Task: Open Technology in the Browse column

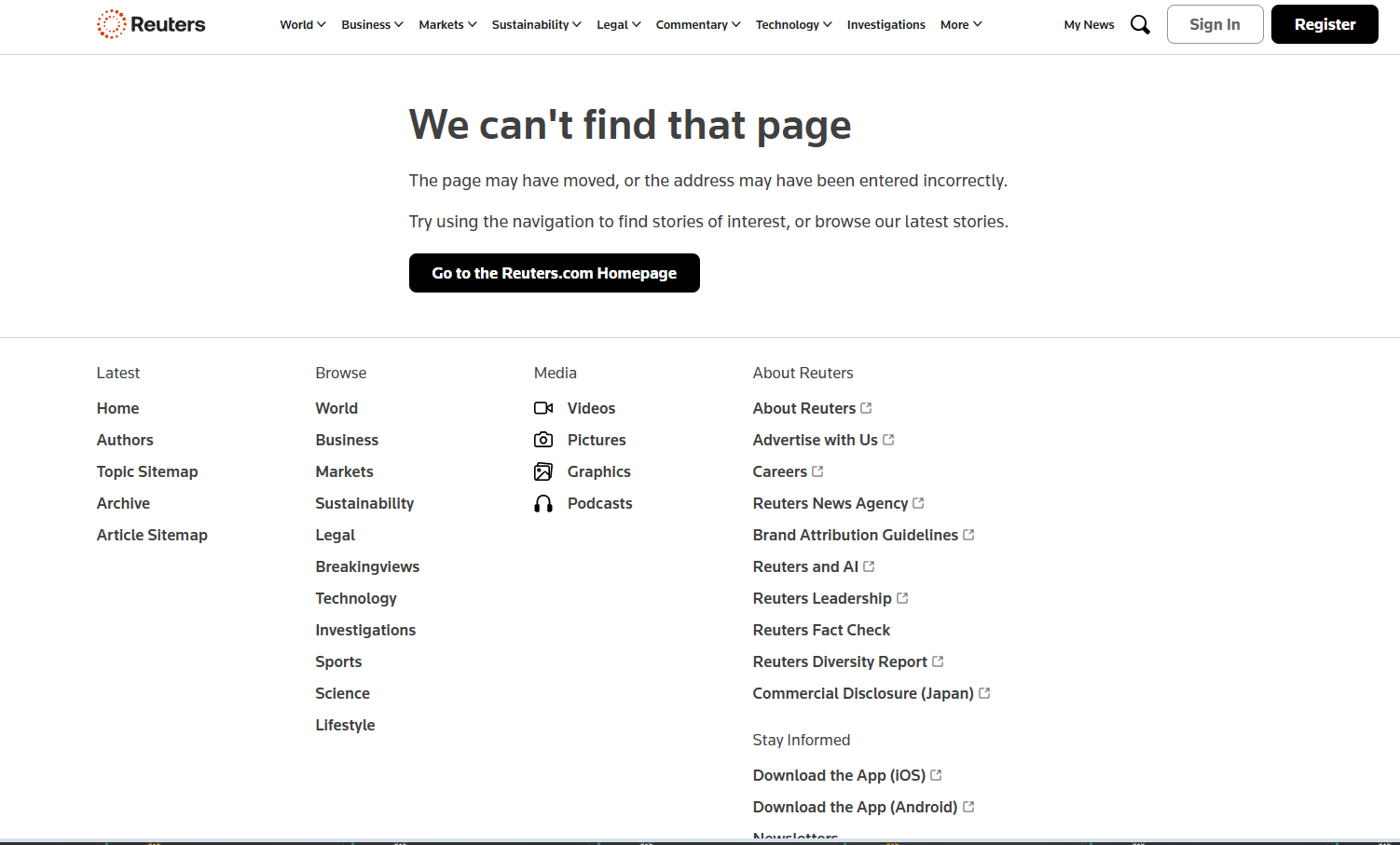Action: tap(356, 598)
